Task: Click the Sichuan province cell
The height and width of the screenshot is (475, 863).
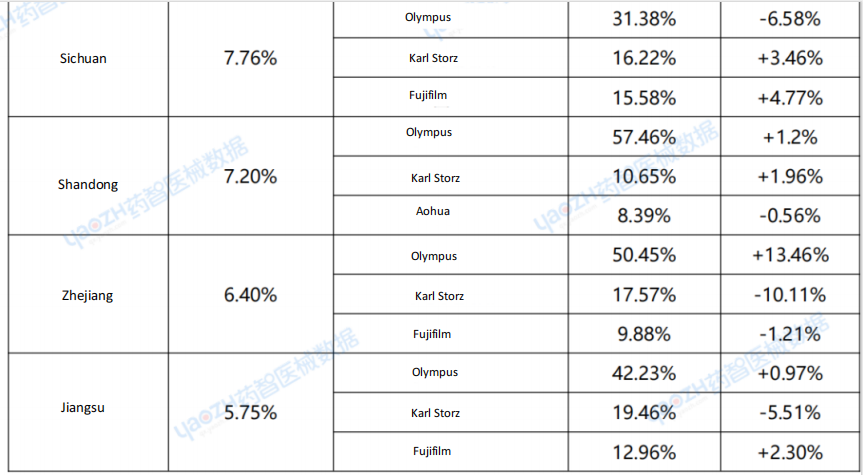Action: pyautogui.click(x=83, y=58)
